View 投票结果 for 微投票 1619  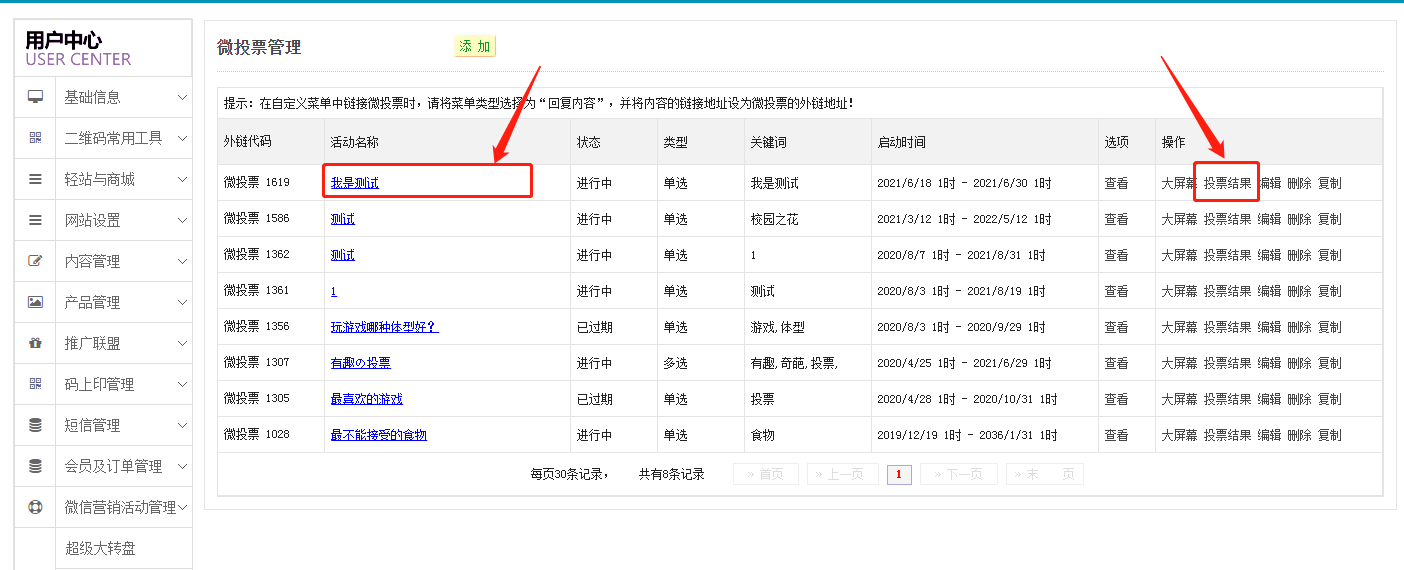pos(1227,183)
